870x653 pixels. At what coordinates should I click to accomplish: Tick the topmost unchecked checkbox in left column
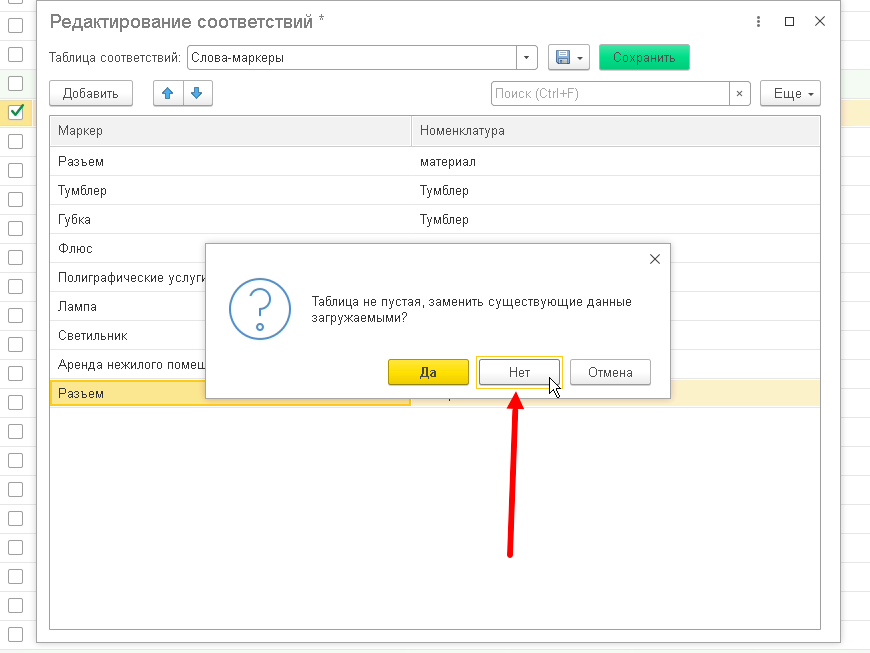pos(16,26)
